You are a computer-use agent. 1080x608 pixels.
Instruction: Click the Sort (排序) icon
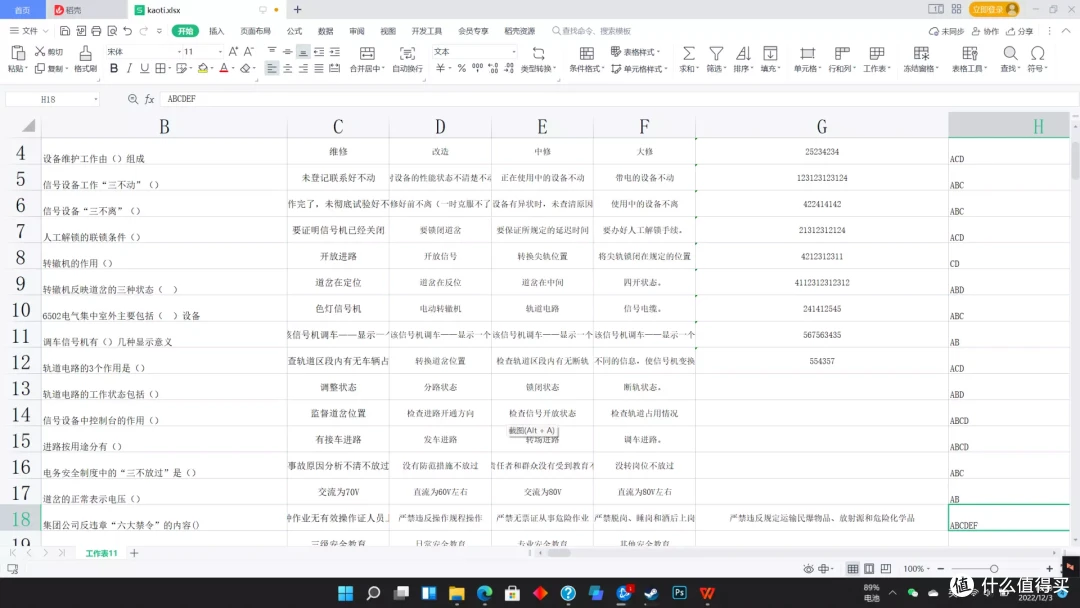pyautogui.click(x=742, y=53)
